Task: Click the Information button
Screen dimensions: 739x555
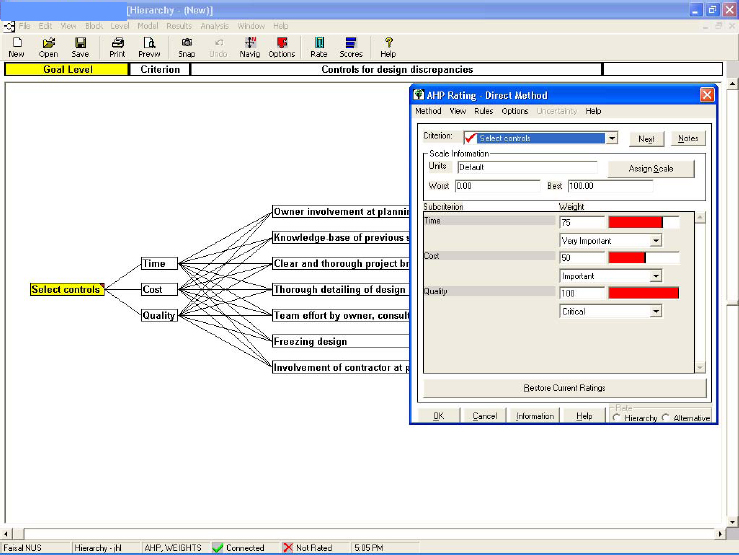Action: tap(535, 416)
